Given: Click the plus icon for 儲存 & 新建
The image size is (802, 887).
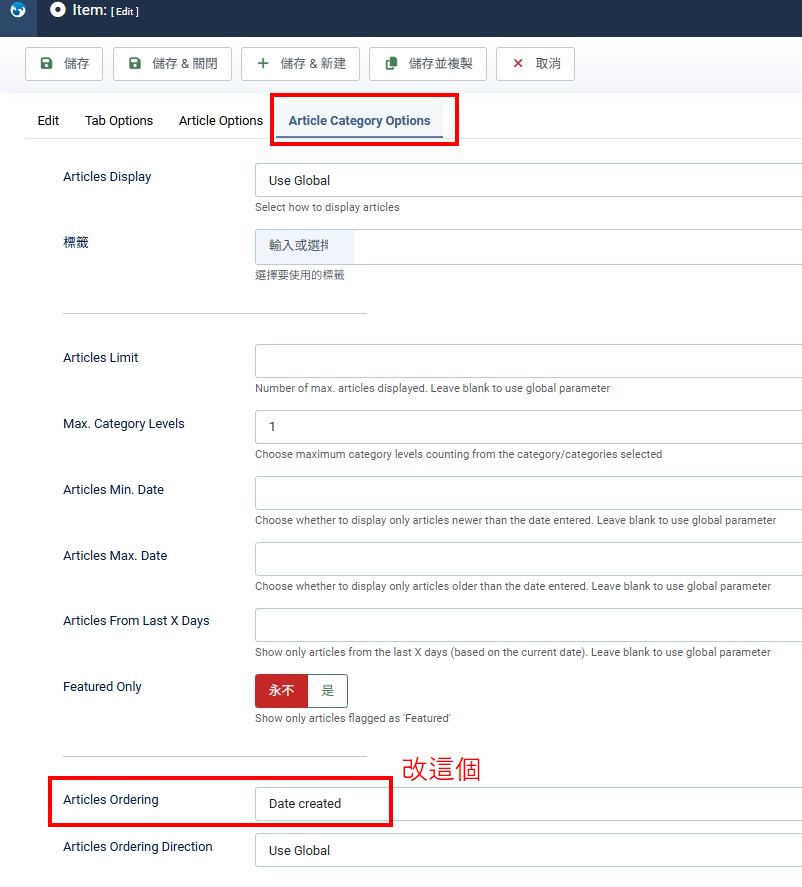Looking at the screenshot, I should click(x=263, y=63).
